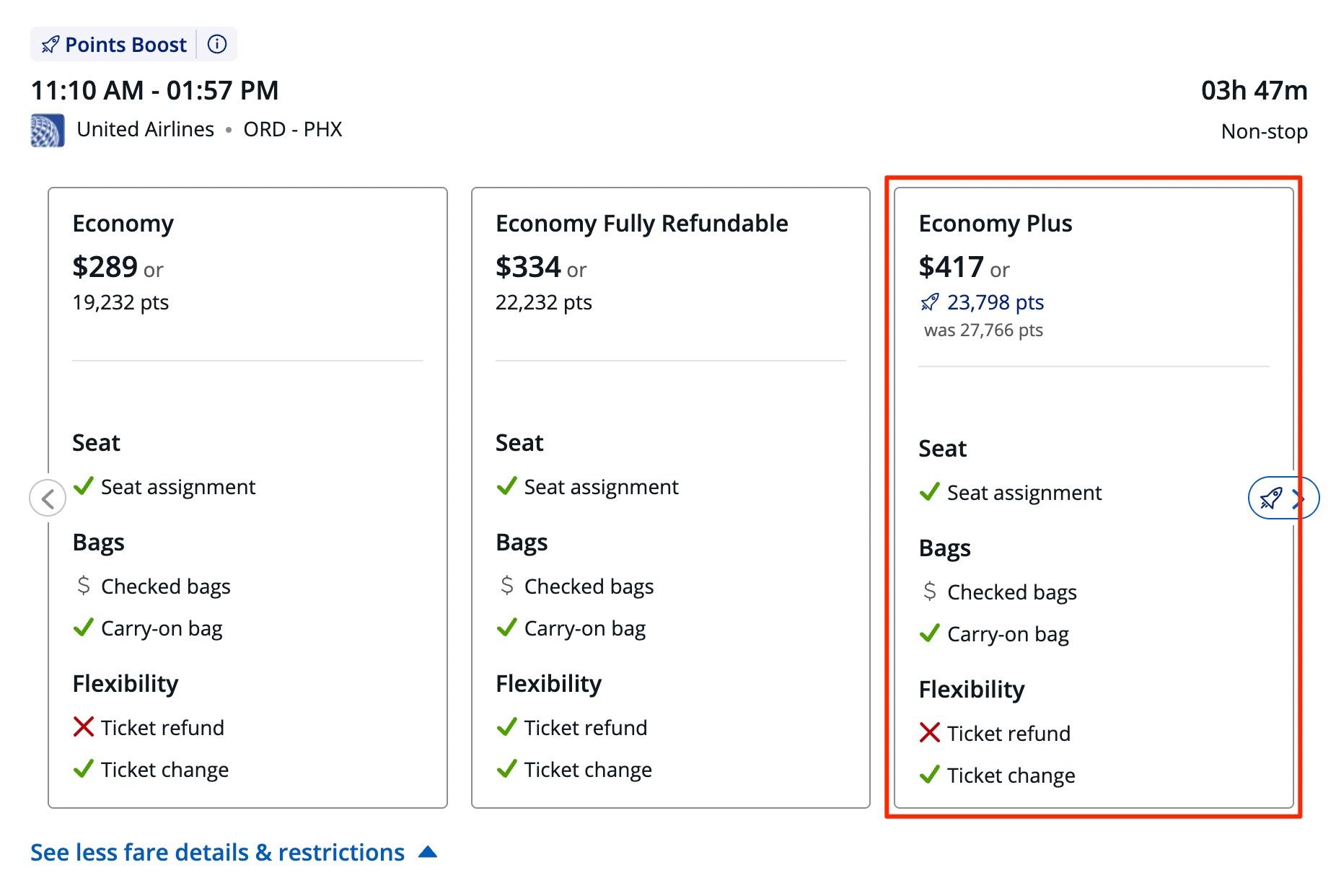Click 22,232 pts in refundable card
The image size is (1336, 896).
pyautogui.click(x=544, y=302)
